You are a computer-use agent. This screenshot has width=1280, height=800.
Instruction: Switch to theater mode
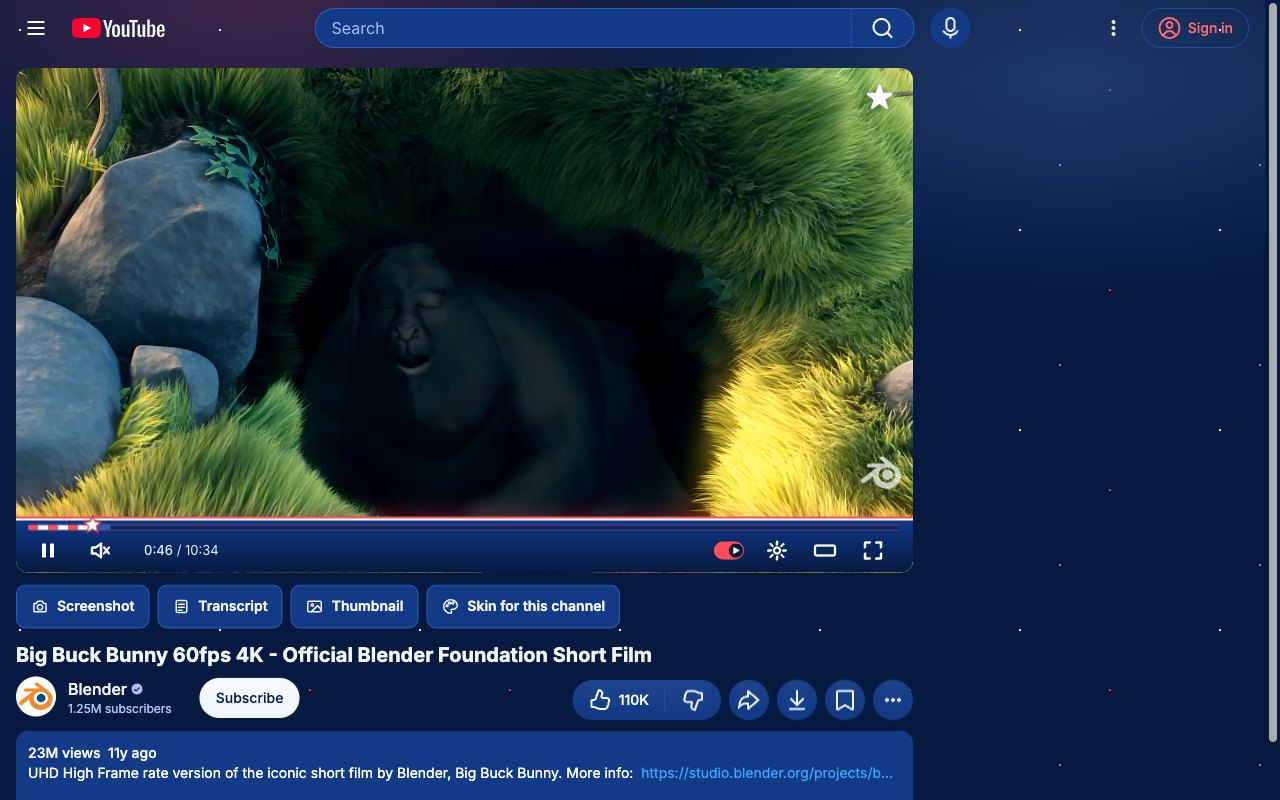[825, 550]
